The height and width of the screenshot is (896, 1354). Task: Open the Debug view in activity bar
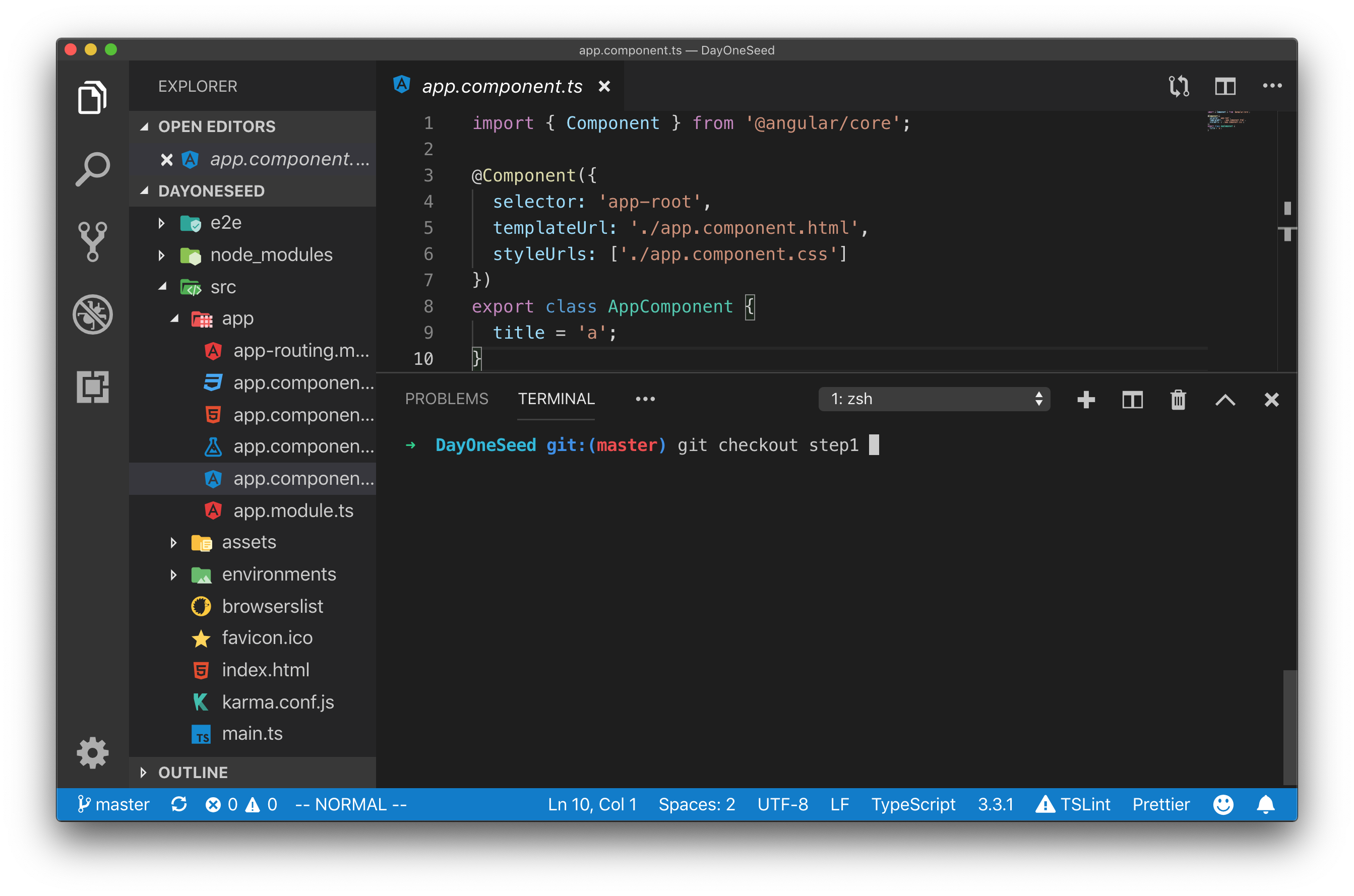92,314
